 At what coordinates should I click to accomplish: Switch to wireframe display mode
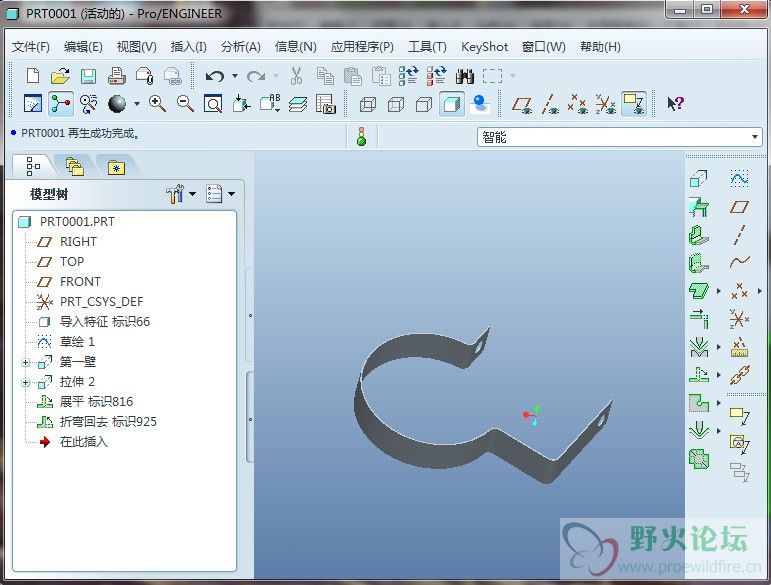pyautogui.click(x=368, y=104)
